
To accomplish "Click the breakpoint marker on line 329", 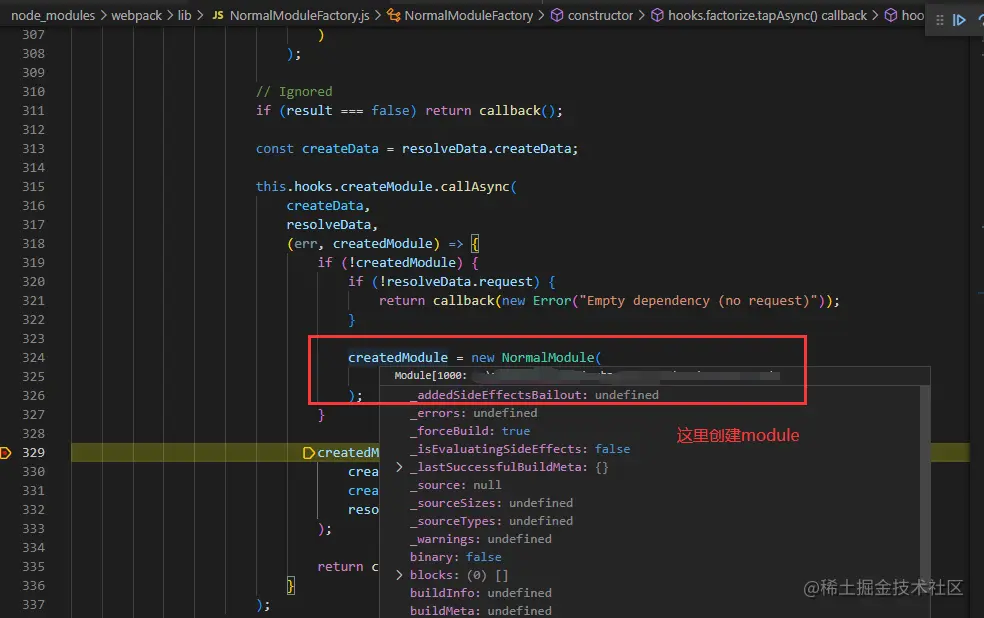I will [x=6, y=452].
